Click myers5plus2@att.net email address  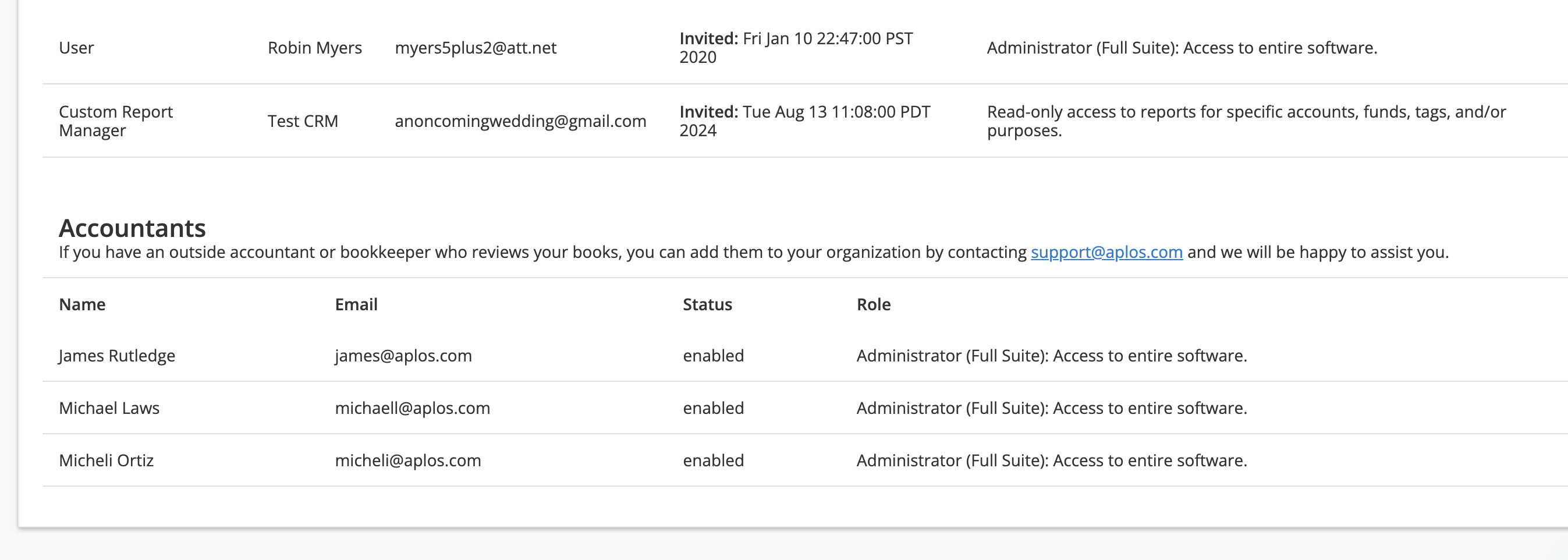(x=475, y=48)
